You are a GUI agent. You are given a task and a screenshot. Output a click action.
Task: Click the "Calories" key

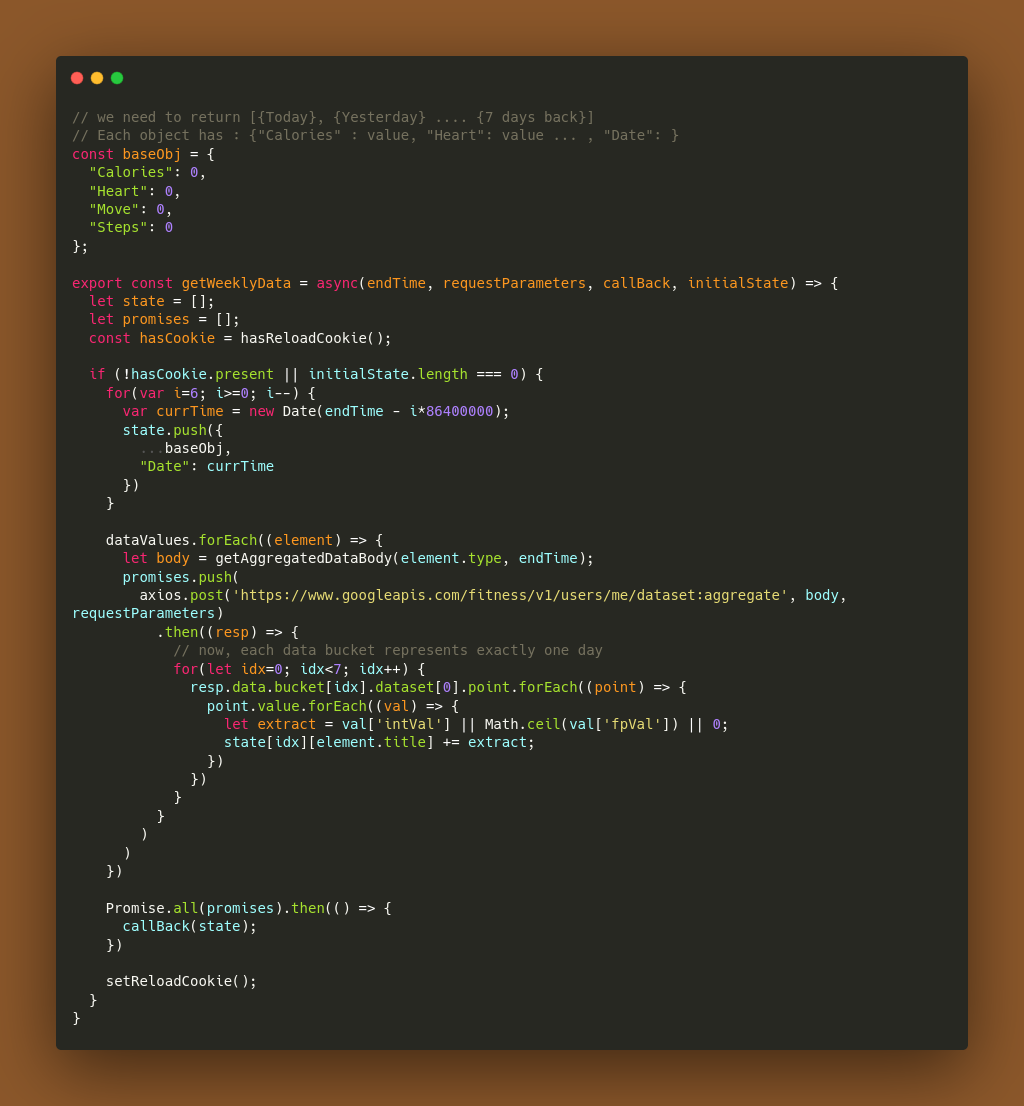click(x=131, y=172)
